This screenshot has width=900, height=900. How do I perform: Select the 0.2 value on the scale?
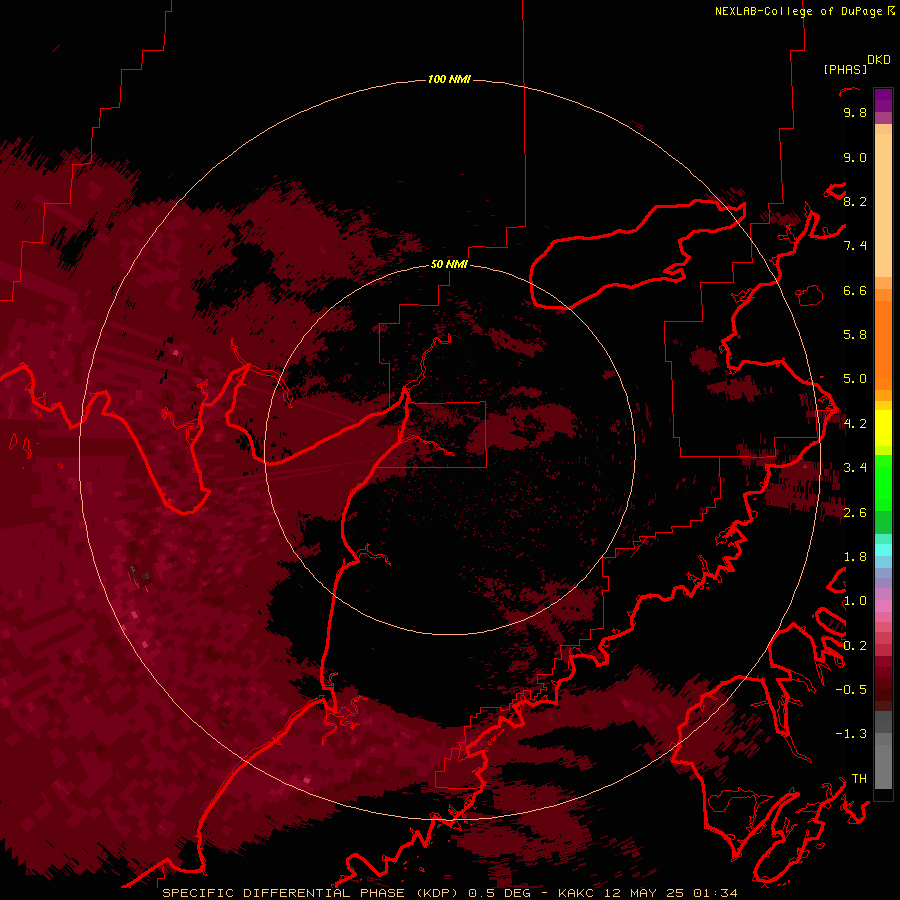click(855, 646)
